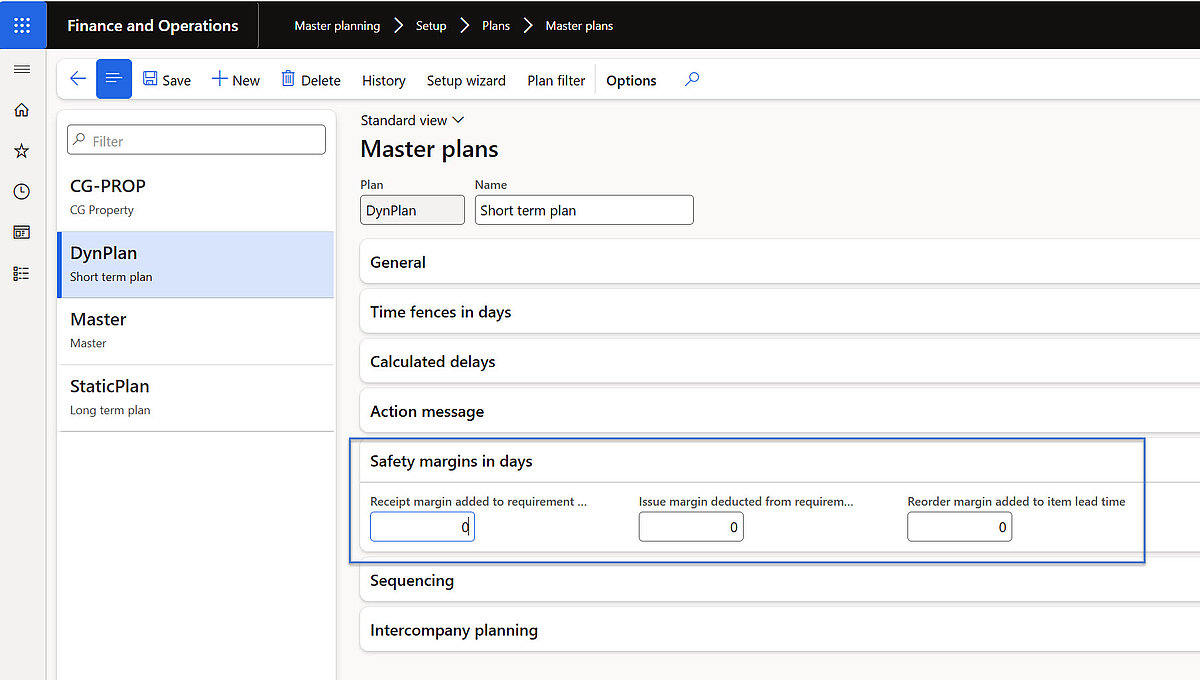1200x680 pixels.
Task: Open Workspaces from the sidebar icon
Action: (22, 231)
